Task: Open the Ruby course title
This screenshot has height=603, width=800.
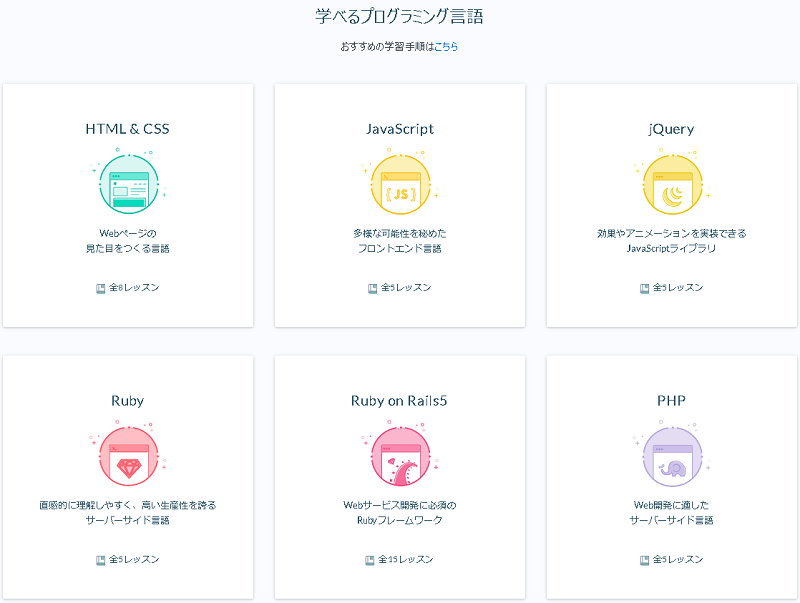Action: [128, 401]
